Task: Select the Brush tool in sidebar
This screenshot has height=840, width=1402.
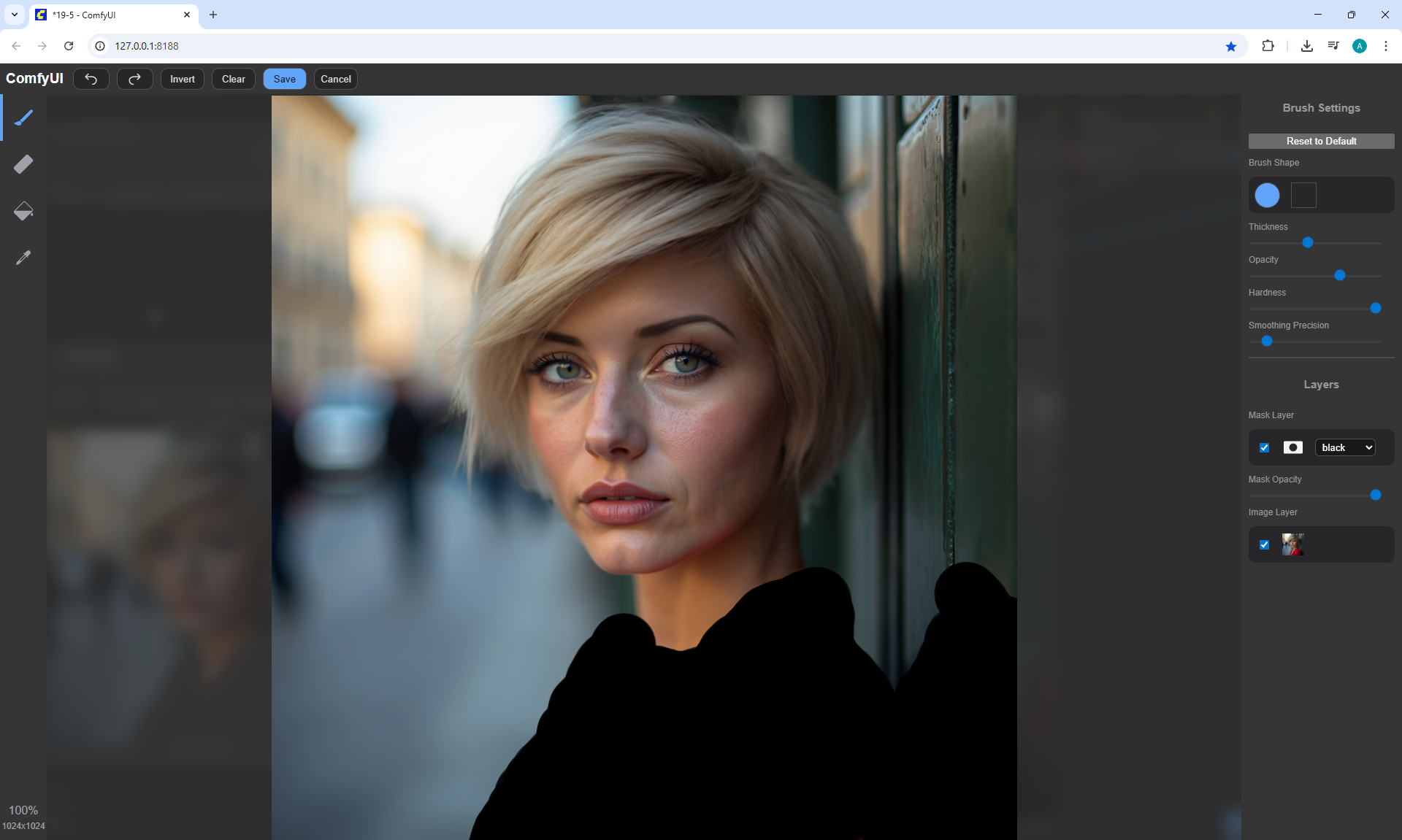Action: 23,117
